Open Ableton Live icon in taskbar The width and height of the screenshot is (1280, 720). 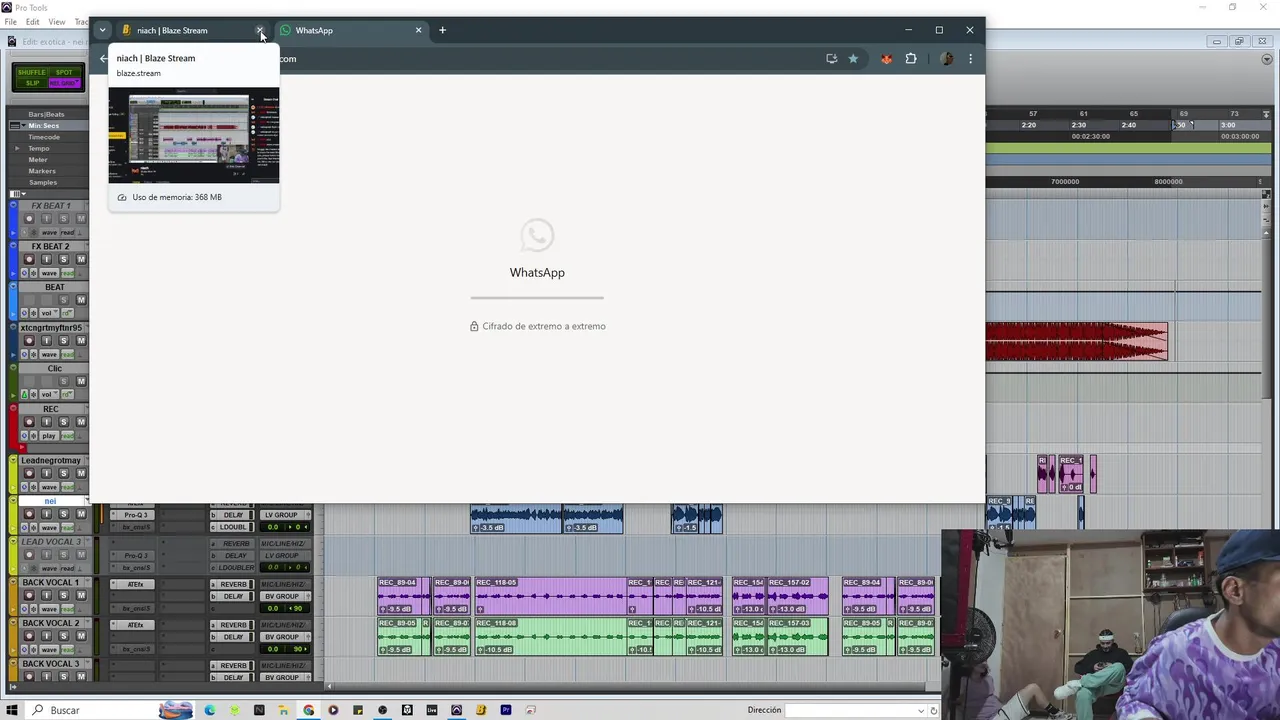pyautogui.click(x=432, y=710)
